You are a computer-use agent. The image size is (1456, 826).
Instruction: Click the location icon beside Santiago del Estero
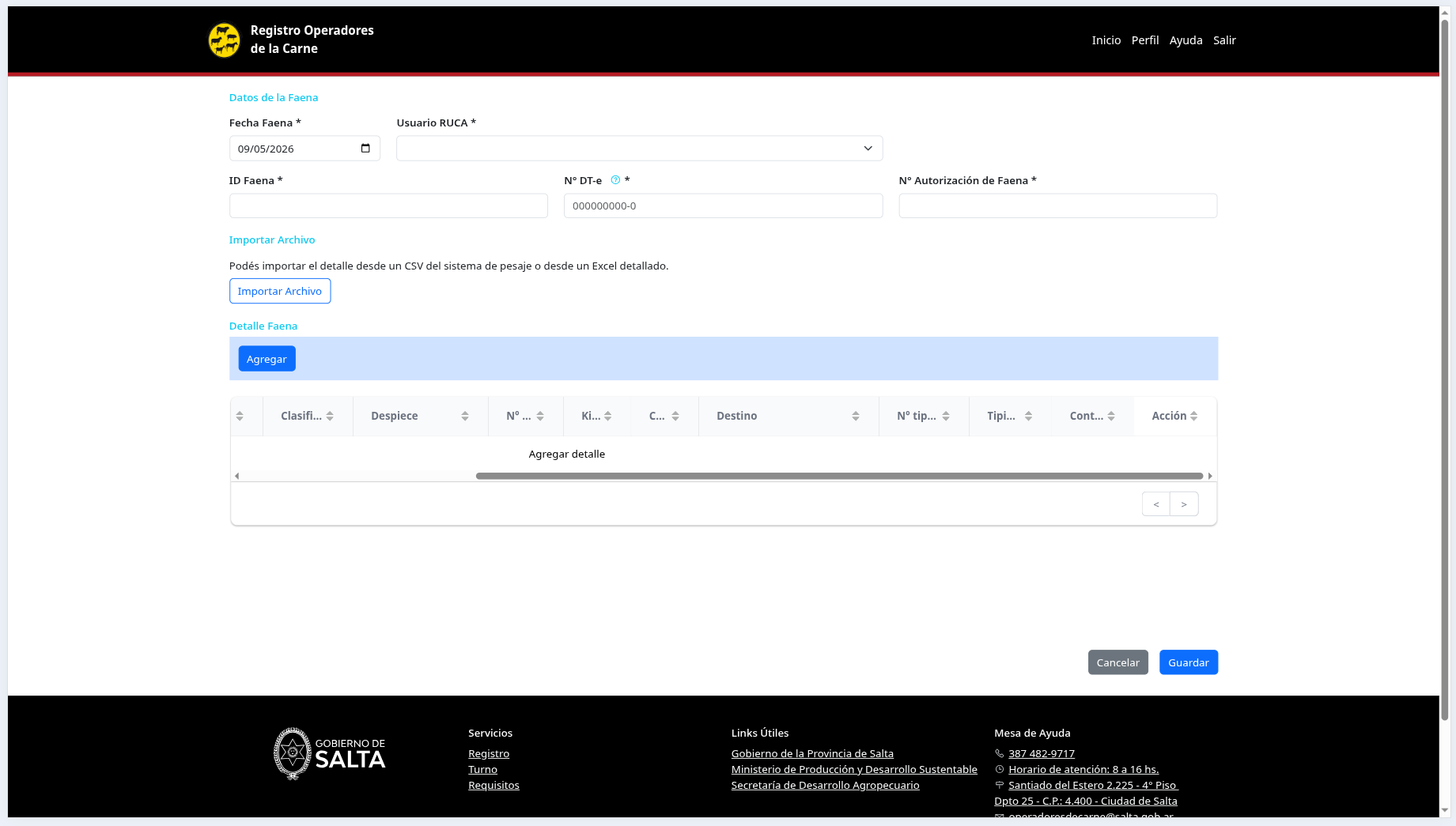point(1000,786)
